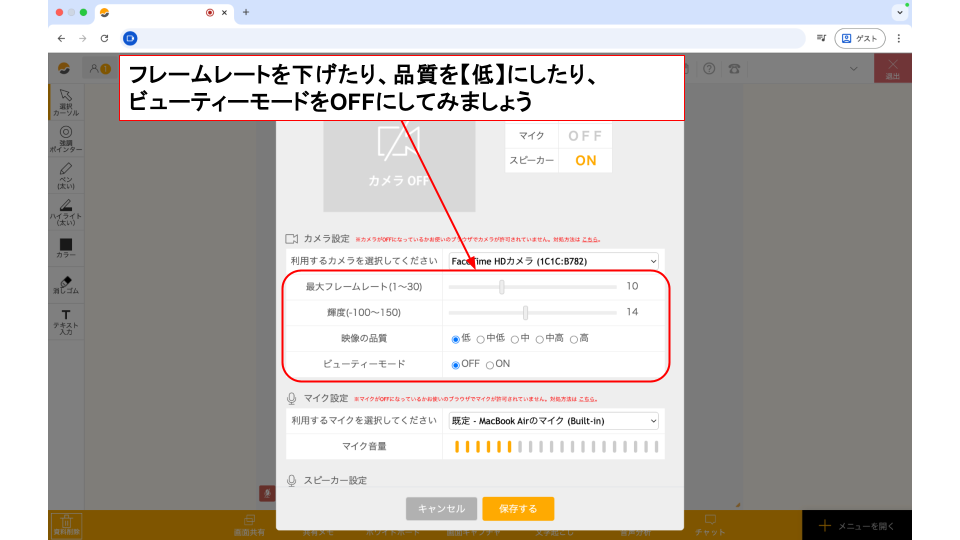960x540 pixels.
Task: Select the 消しゴム eraser tool
Action: pyautogui.click(x=65, y=284)
